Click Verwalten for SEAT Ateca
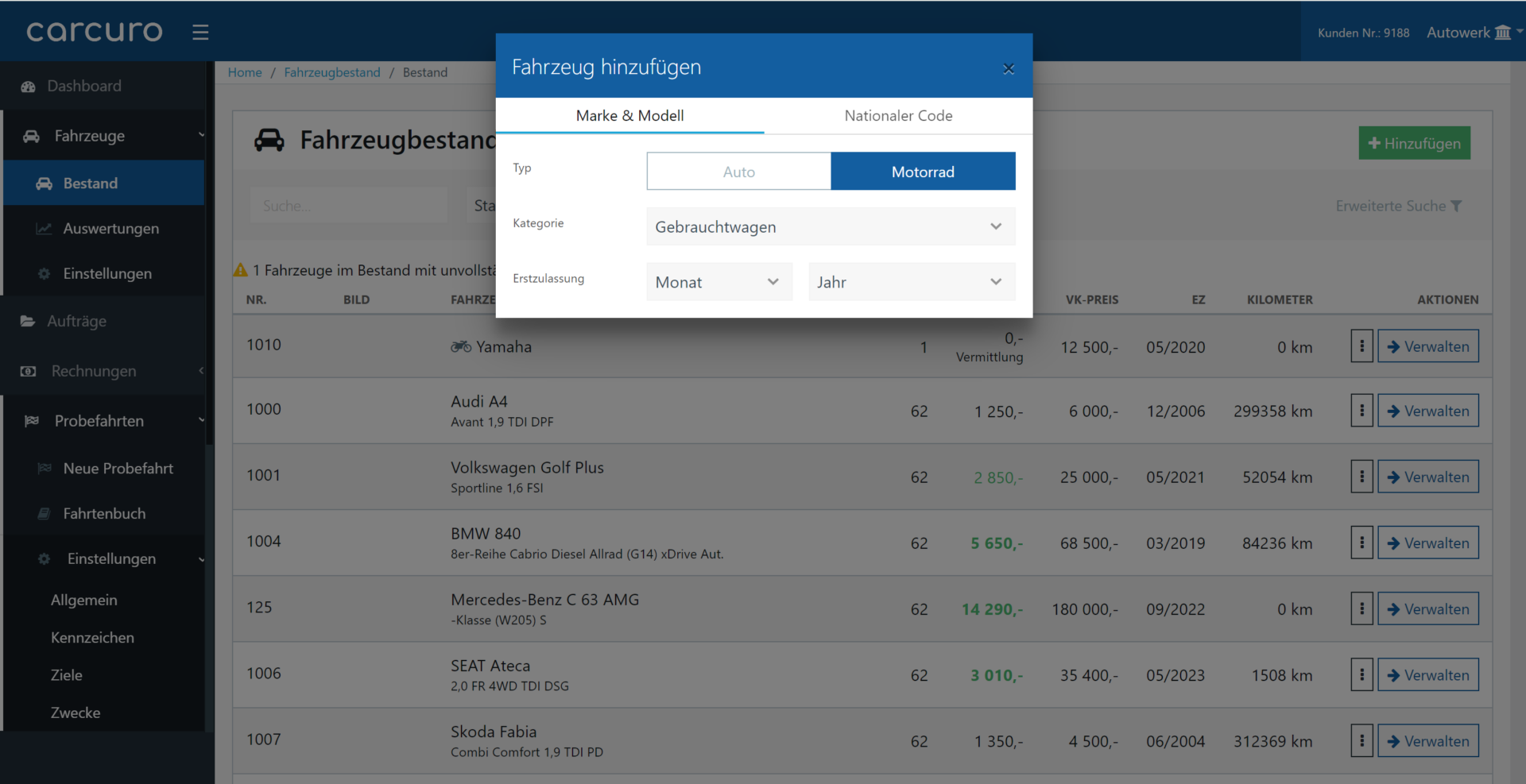Screen dimensions: 1526x784 click(x=1427, y=674)
